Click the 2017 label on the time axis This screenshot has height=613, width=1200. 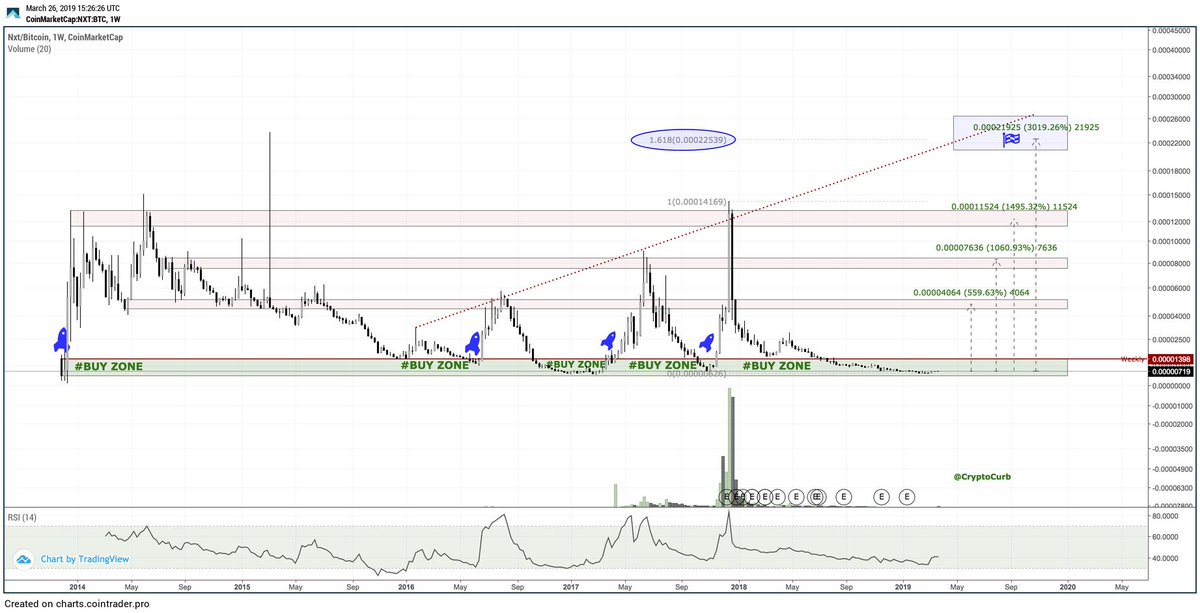(x=571, y=589)
